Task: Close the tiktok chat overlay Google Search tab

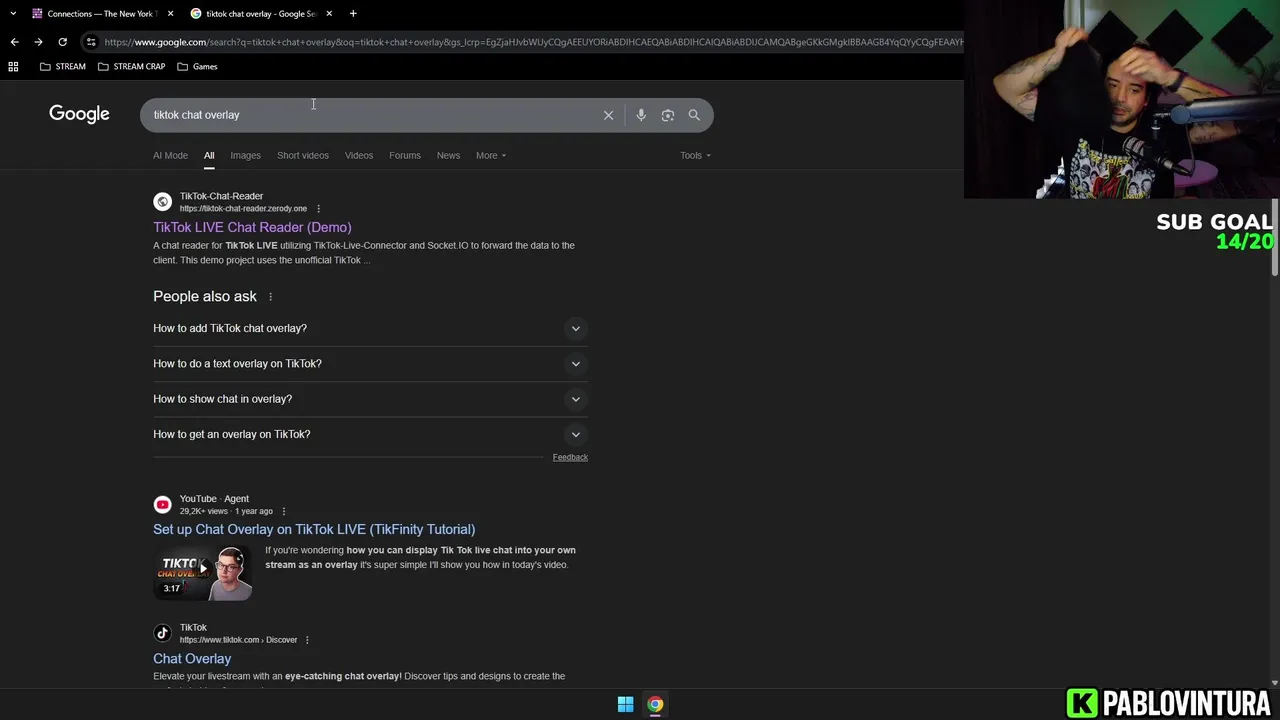Action: 329,13
